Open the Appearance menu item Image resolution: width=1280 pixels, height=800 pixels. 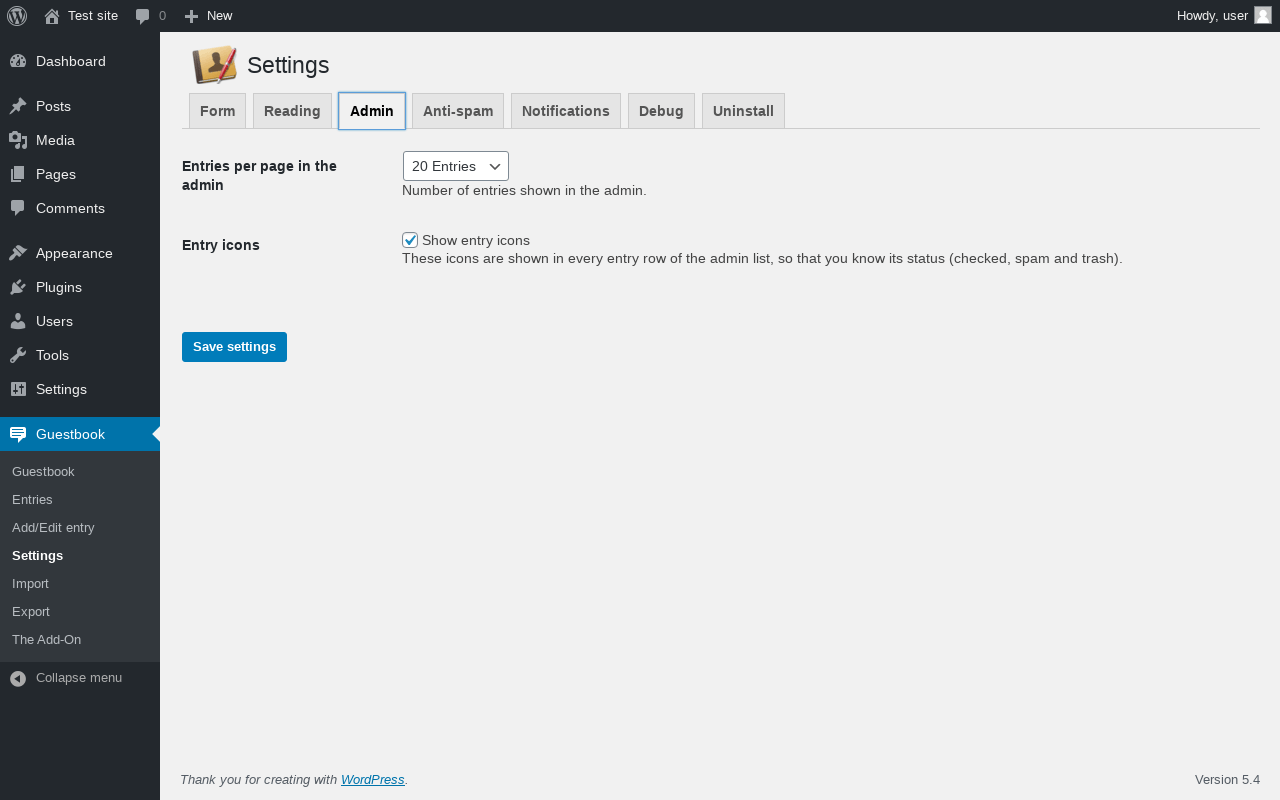click(80, 253)
